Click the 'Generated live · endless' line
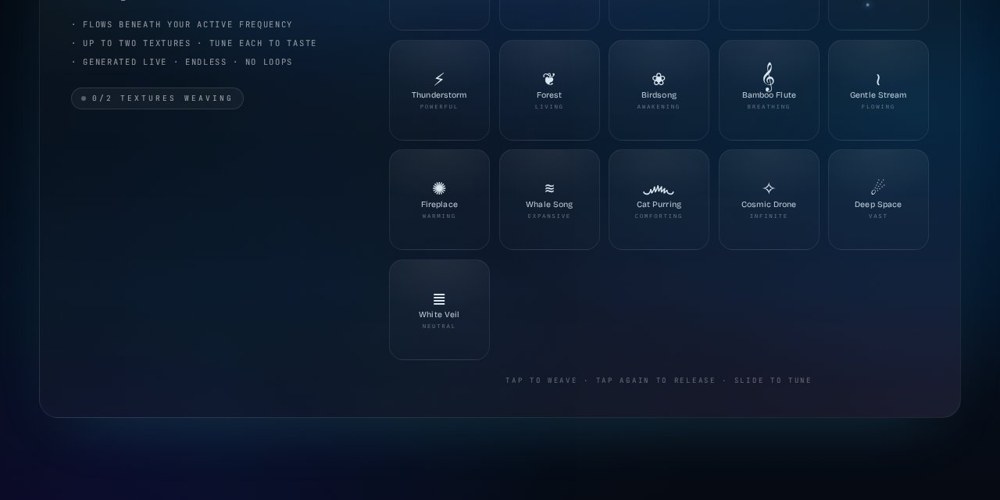This screenshot has height=500, width=1000. [x=182, y=62]
